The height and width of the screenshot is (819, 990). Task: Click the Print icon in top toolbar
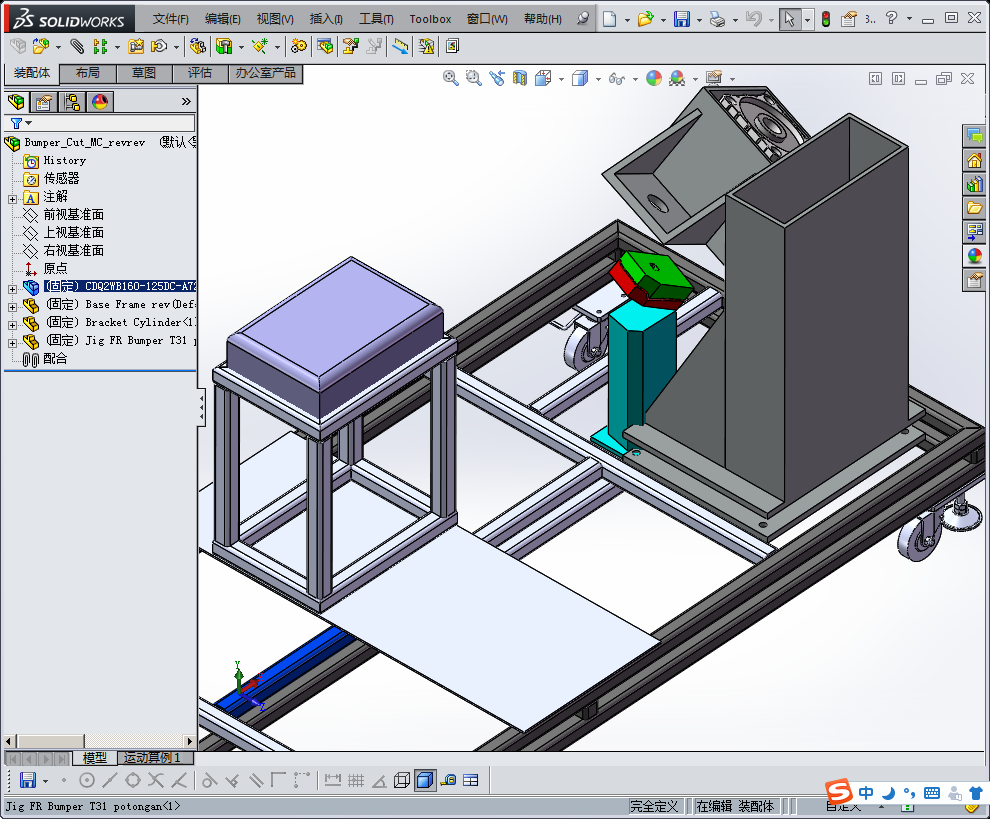click(x=717, y=19)
